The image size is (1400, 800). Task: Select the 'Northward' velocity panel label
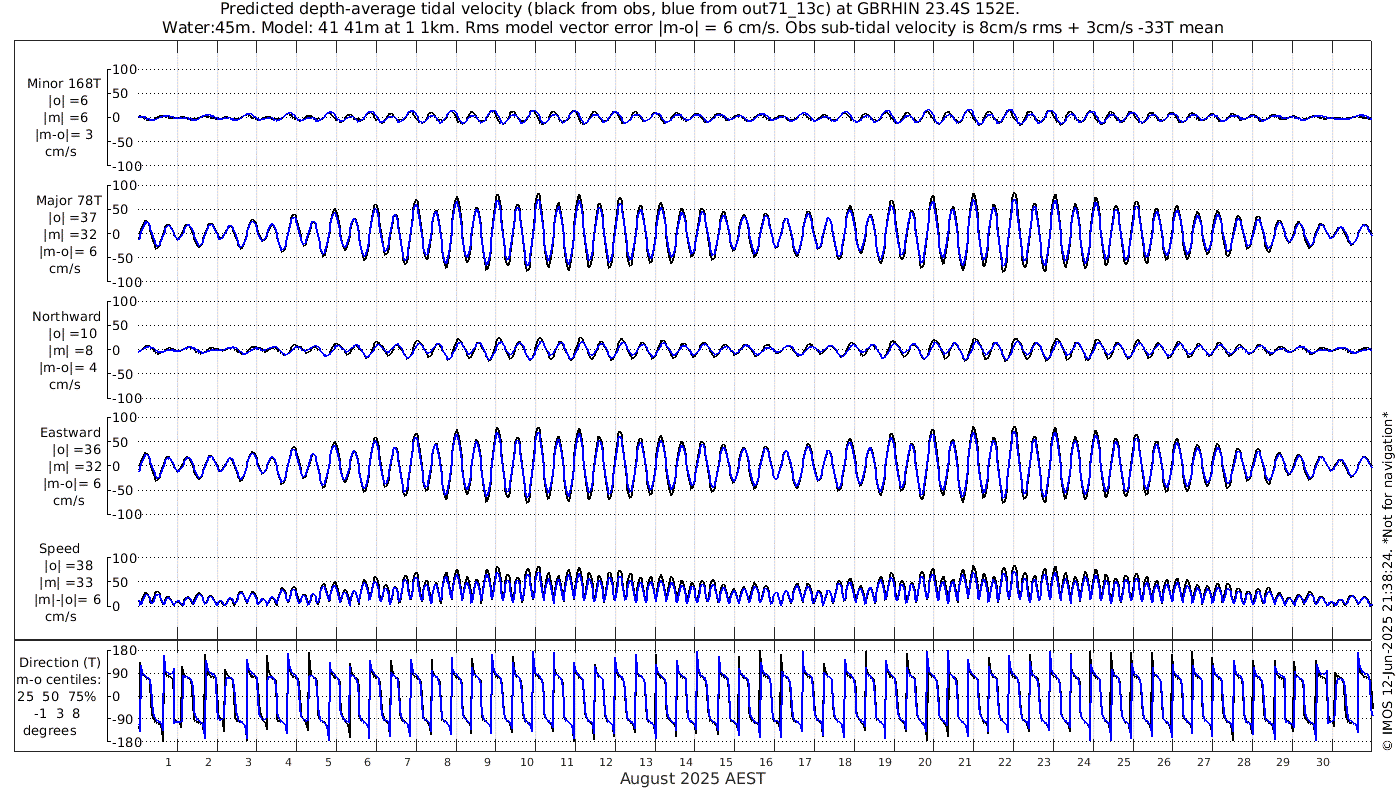coord(66,317)
